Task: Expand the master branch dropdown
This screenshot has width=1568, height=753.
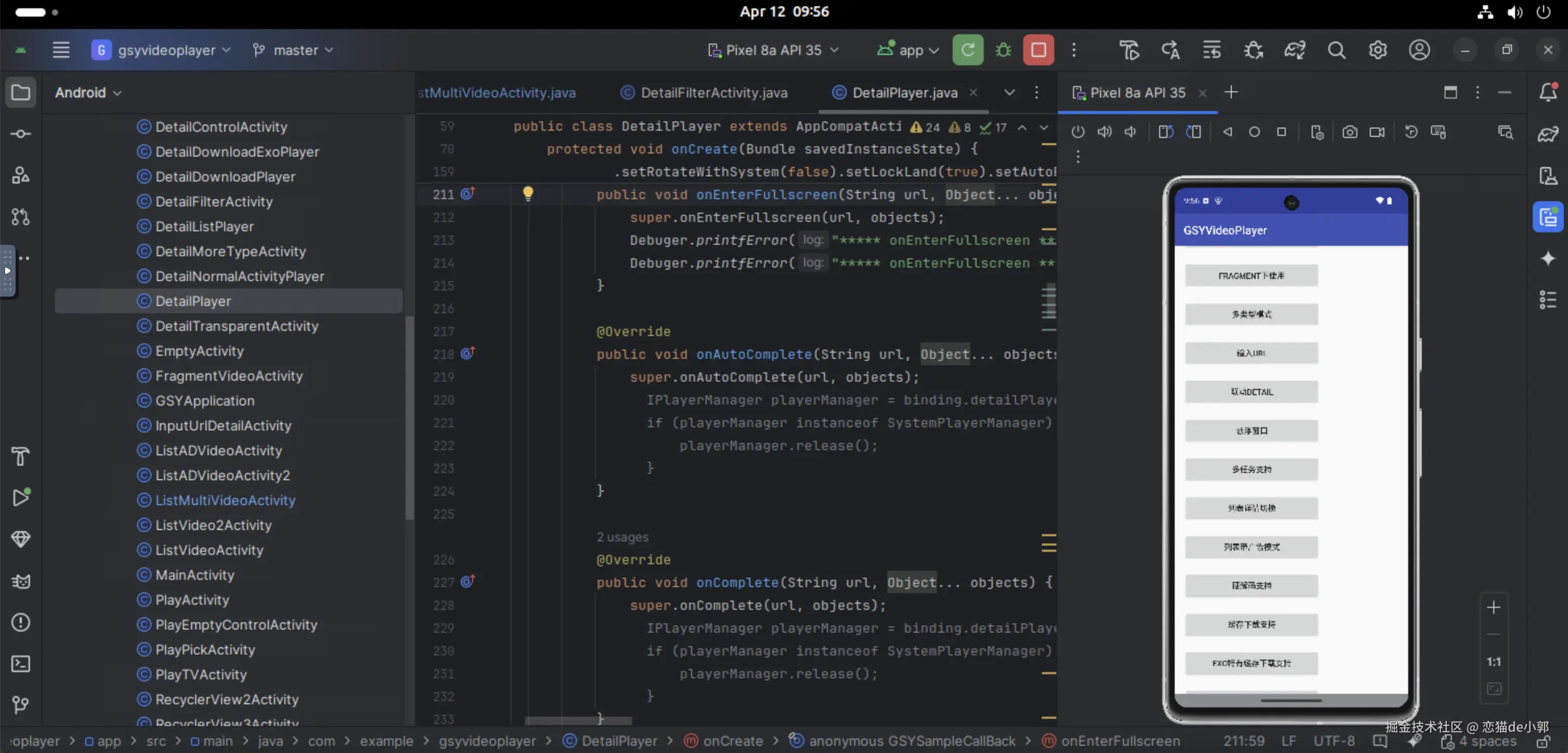Action: [x=294, y=50]
